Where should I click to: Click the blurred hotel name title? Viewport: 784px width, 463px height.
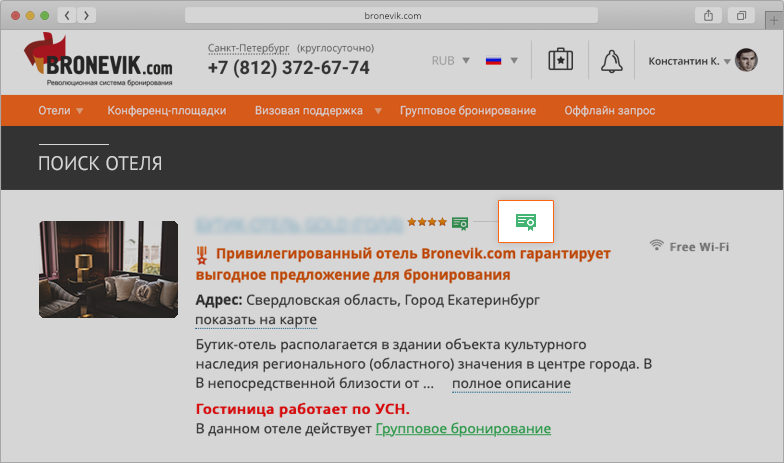pyautogui.click(x=299, y=224)
